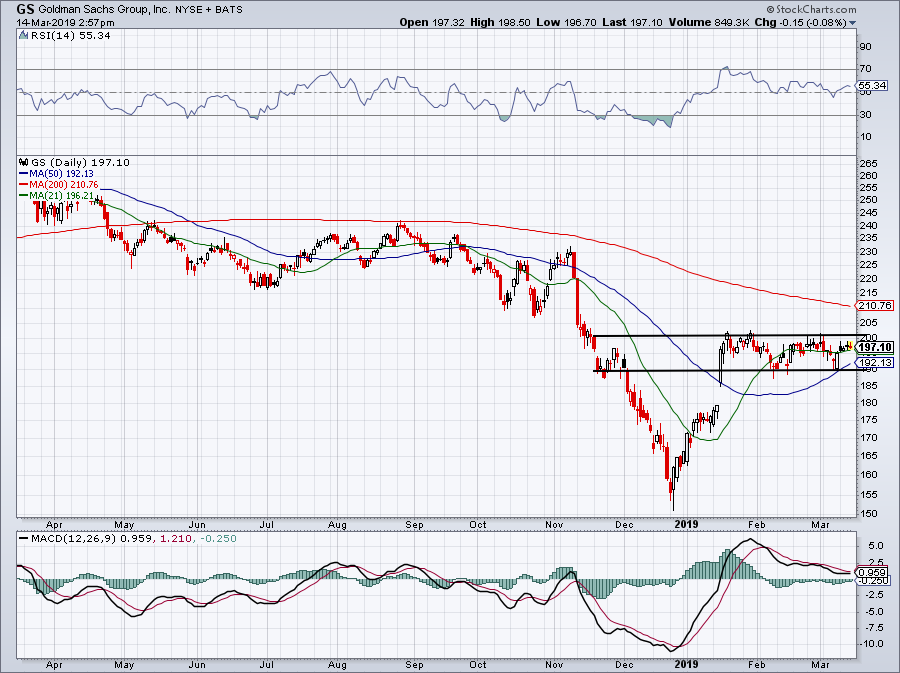Click the MA(50) 192.13 legend text
900x673 pixels.
click(61, 174)
